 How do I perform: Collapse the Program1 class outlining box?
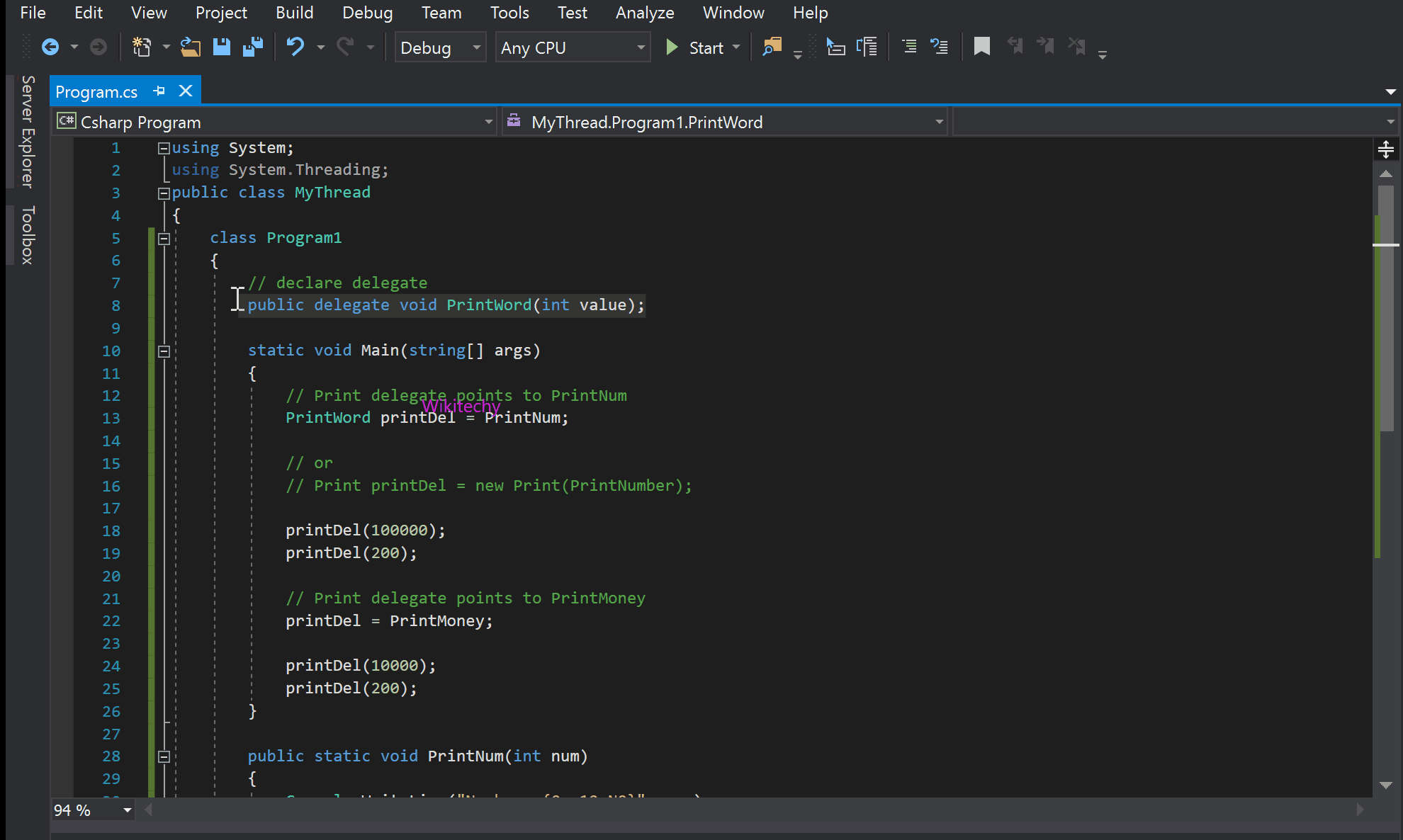point(164,239)
